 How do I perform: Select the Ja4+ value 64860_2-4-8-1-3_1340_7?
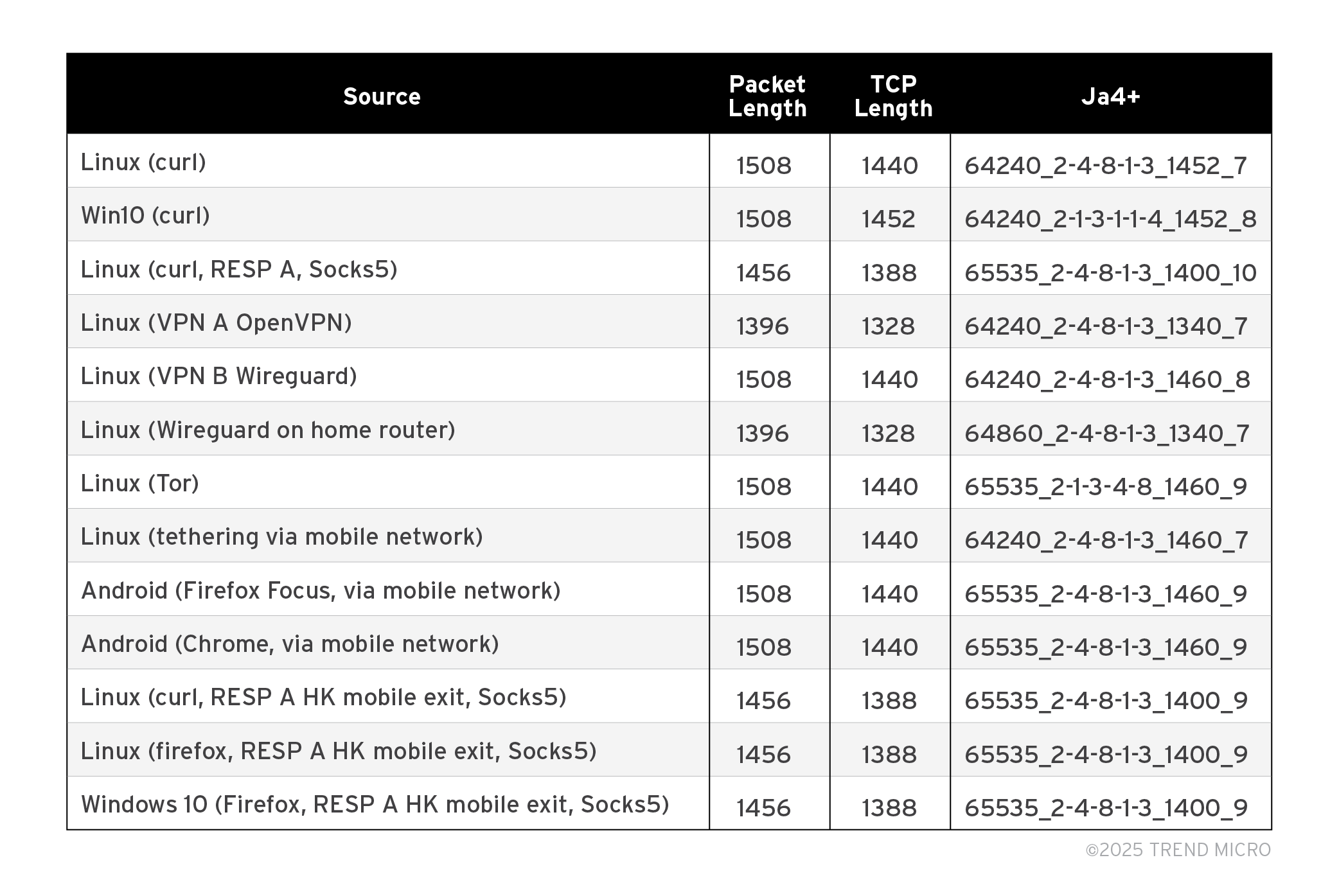click(1106, 434)
